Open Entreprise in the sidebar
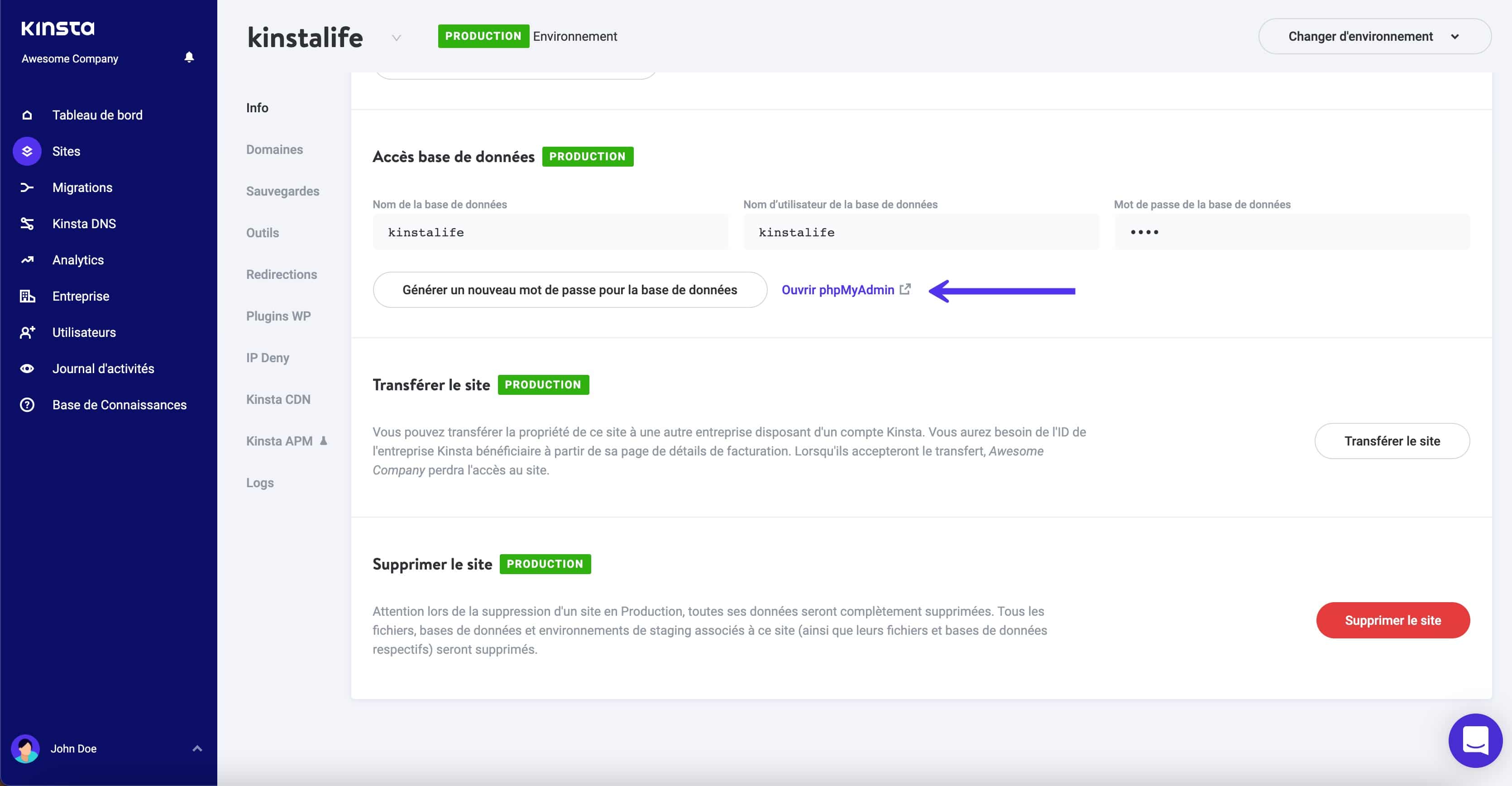This screenshot has height=786, width=1512. coord(81,296)
